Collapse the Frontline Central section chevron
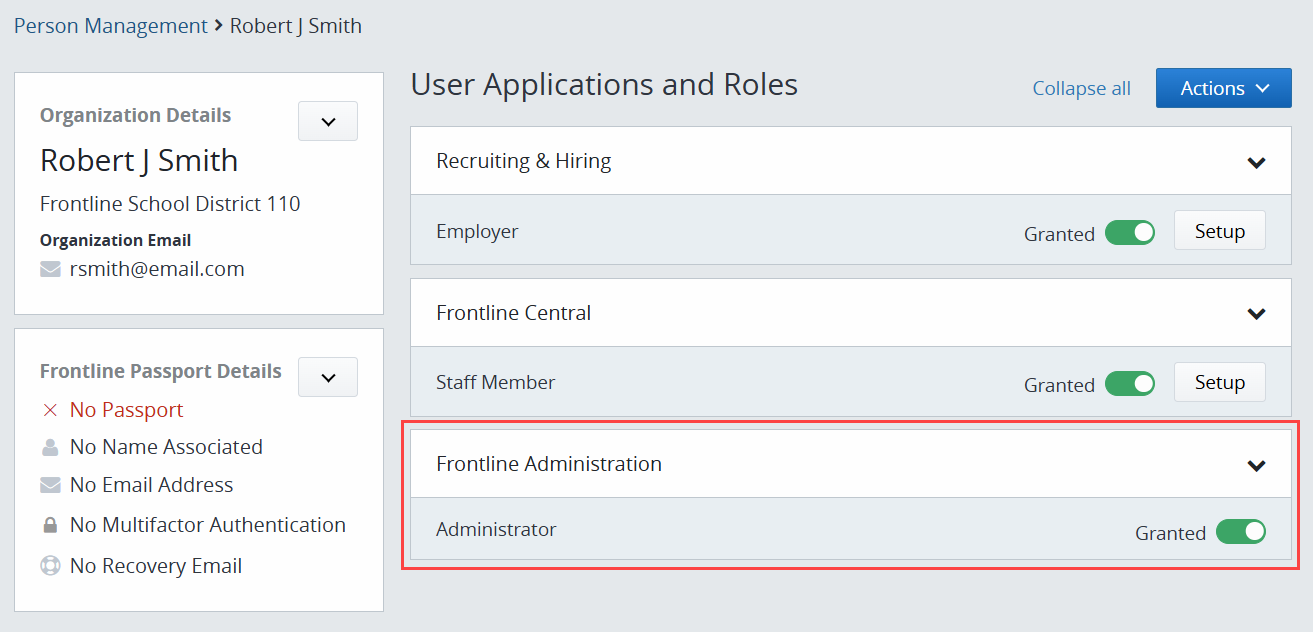Image resolution: width=1313 pixels, height=632 pixels. point(1257,314)
